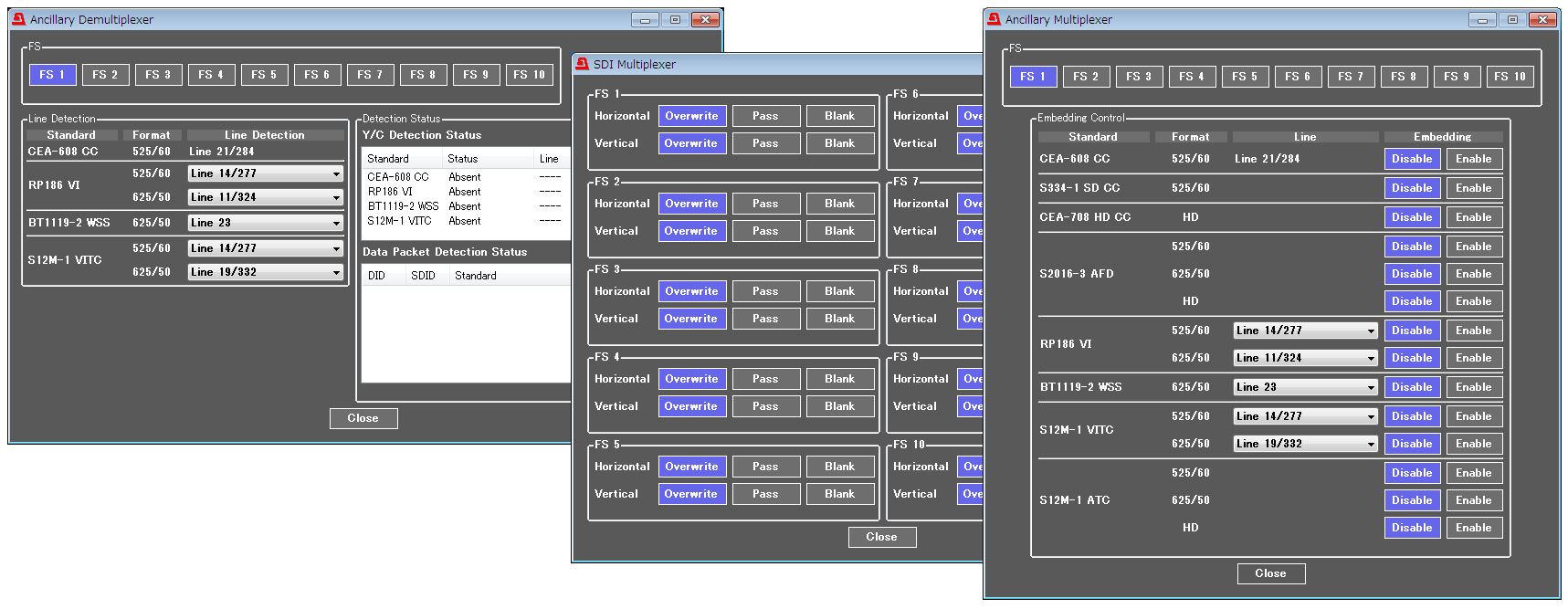Click Close button in Ancillary Demultiplexer dialog
Screen dimensions: 1568x609
[x=363, y=418]
